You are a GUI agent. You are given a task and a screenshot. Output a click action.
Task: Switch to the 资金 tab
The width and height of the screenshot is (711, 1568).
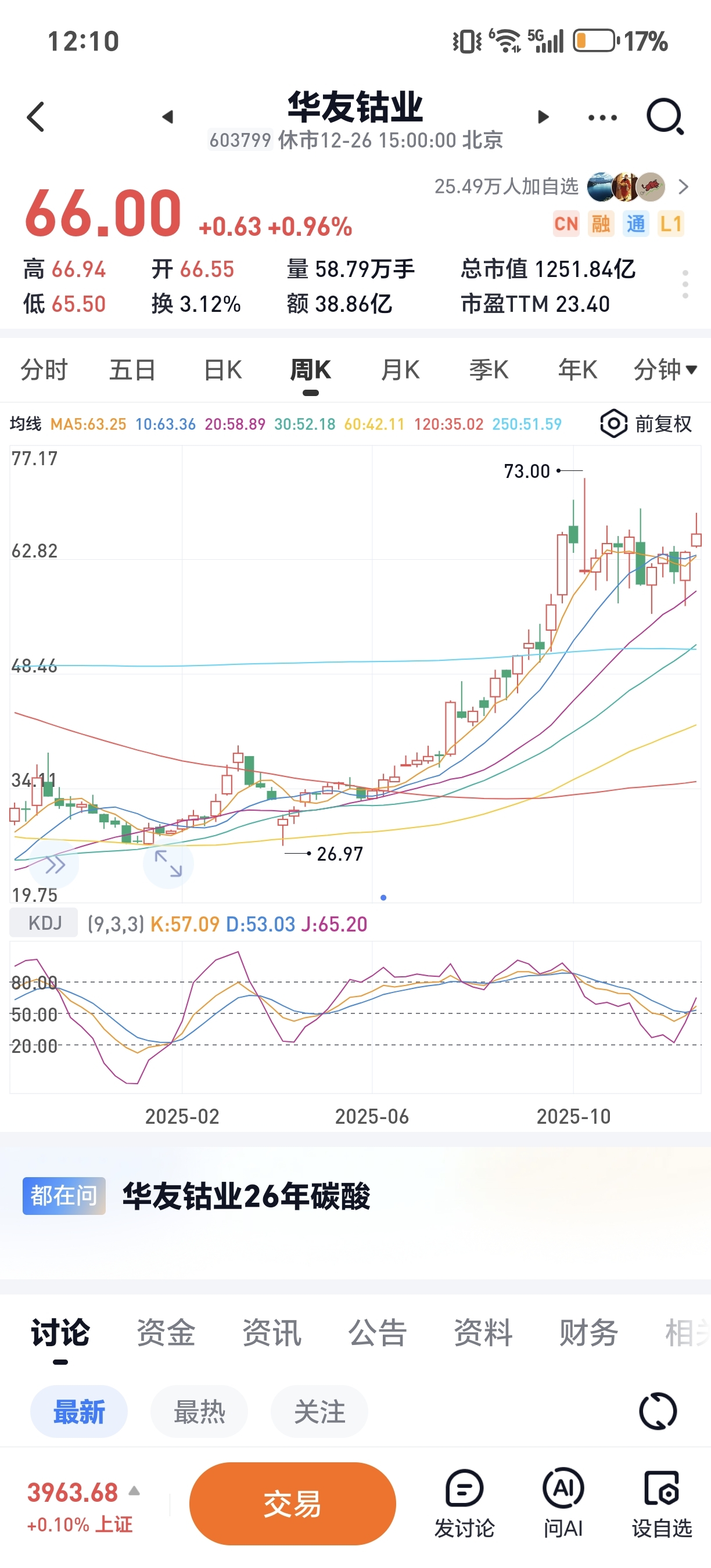(166, 1332)
